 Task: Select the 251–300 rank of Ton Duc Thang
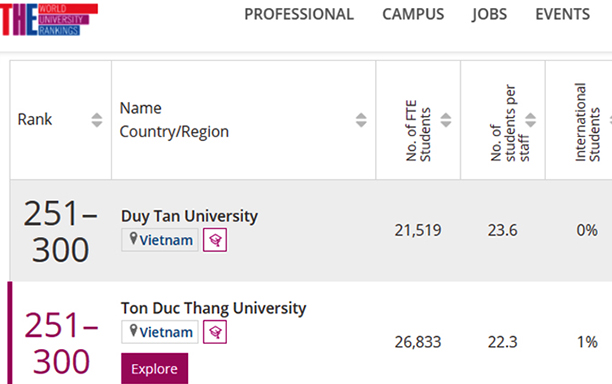point(61,343)
